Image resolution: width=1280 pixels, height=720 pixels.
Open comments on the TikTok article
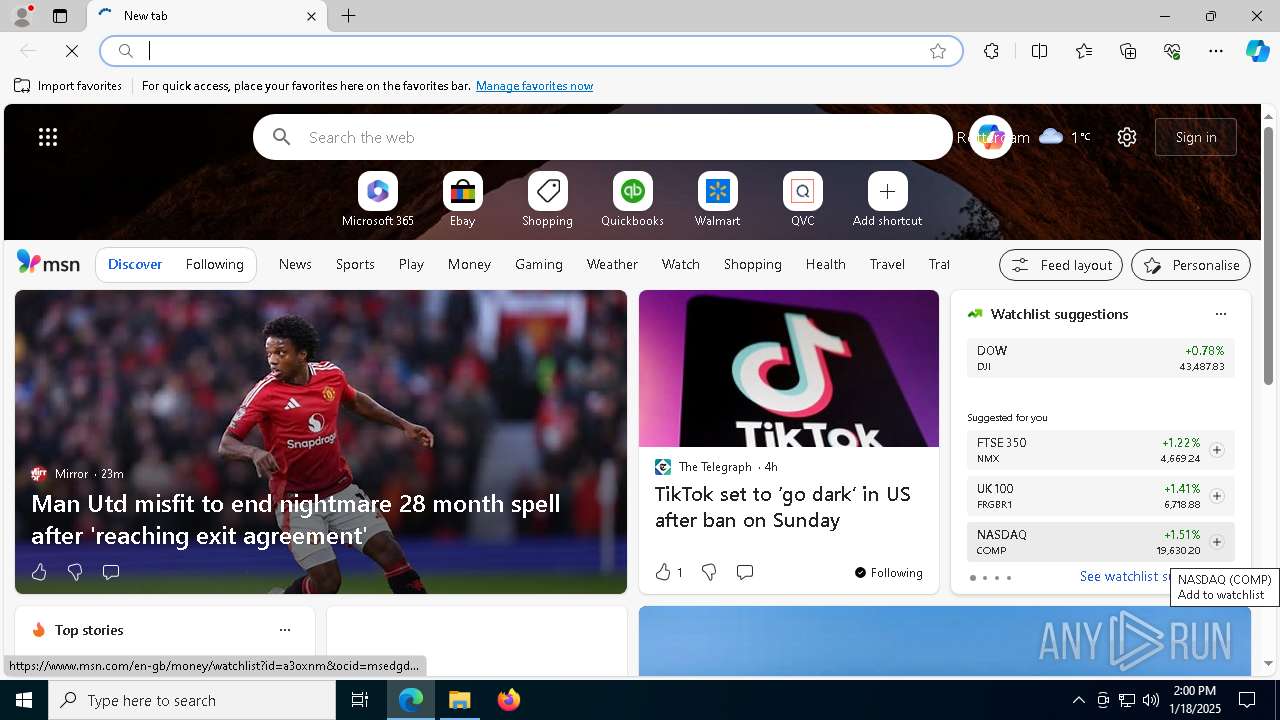(x=745, y=572)
